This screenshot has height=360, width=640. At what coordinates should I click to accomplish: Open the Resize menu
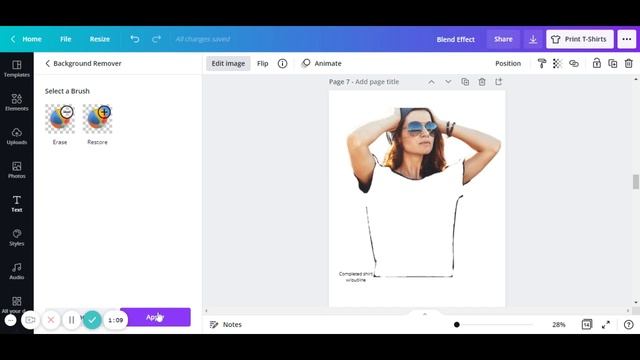tap(100, 39)
